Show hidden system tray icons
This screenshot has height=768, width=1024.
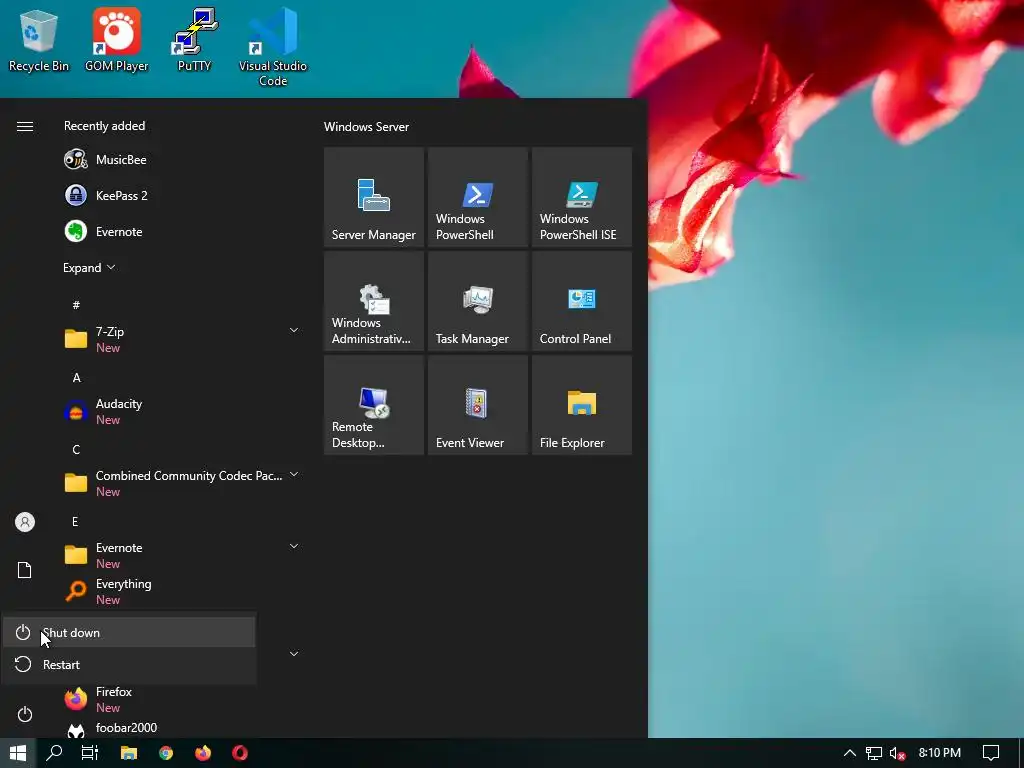pyautogui.click(x=850, y=753)
